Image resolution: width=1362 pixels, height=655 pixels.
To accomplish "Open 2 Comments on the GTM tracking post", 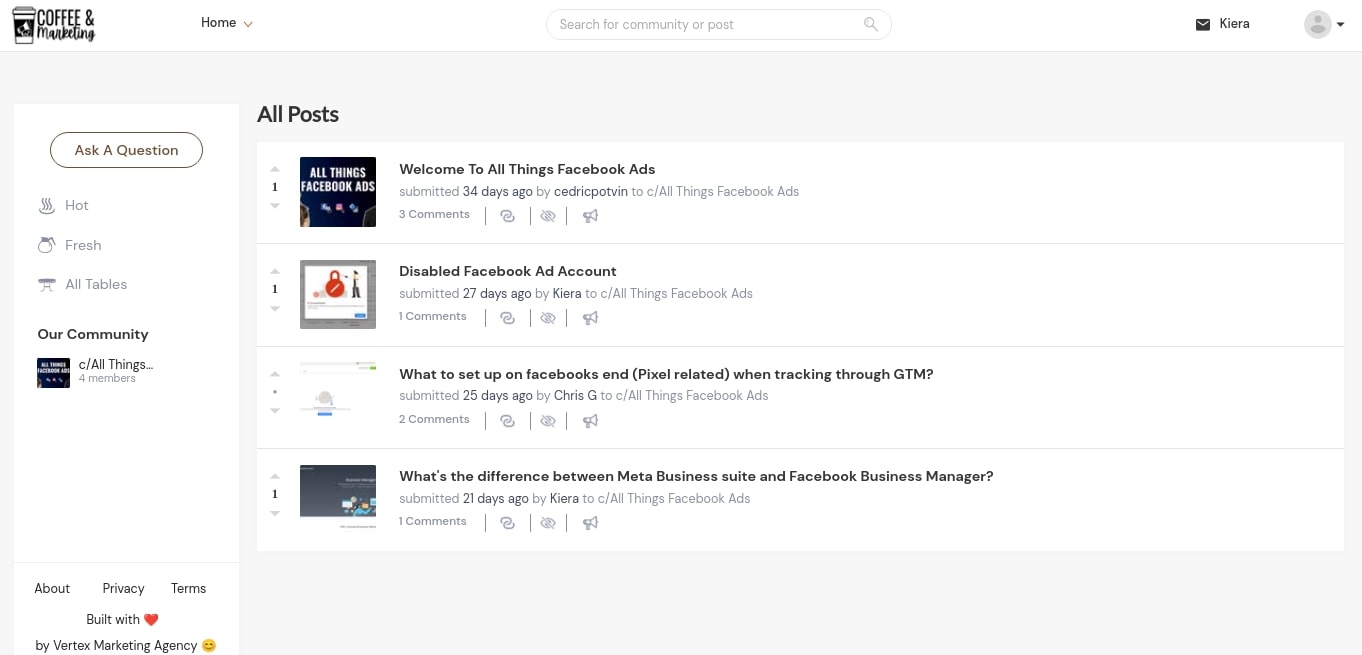I will 434,419.
